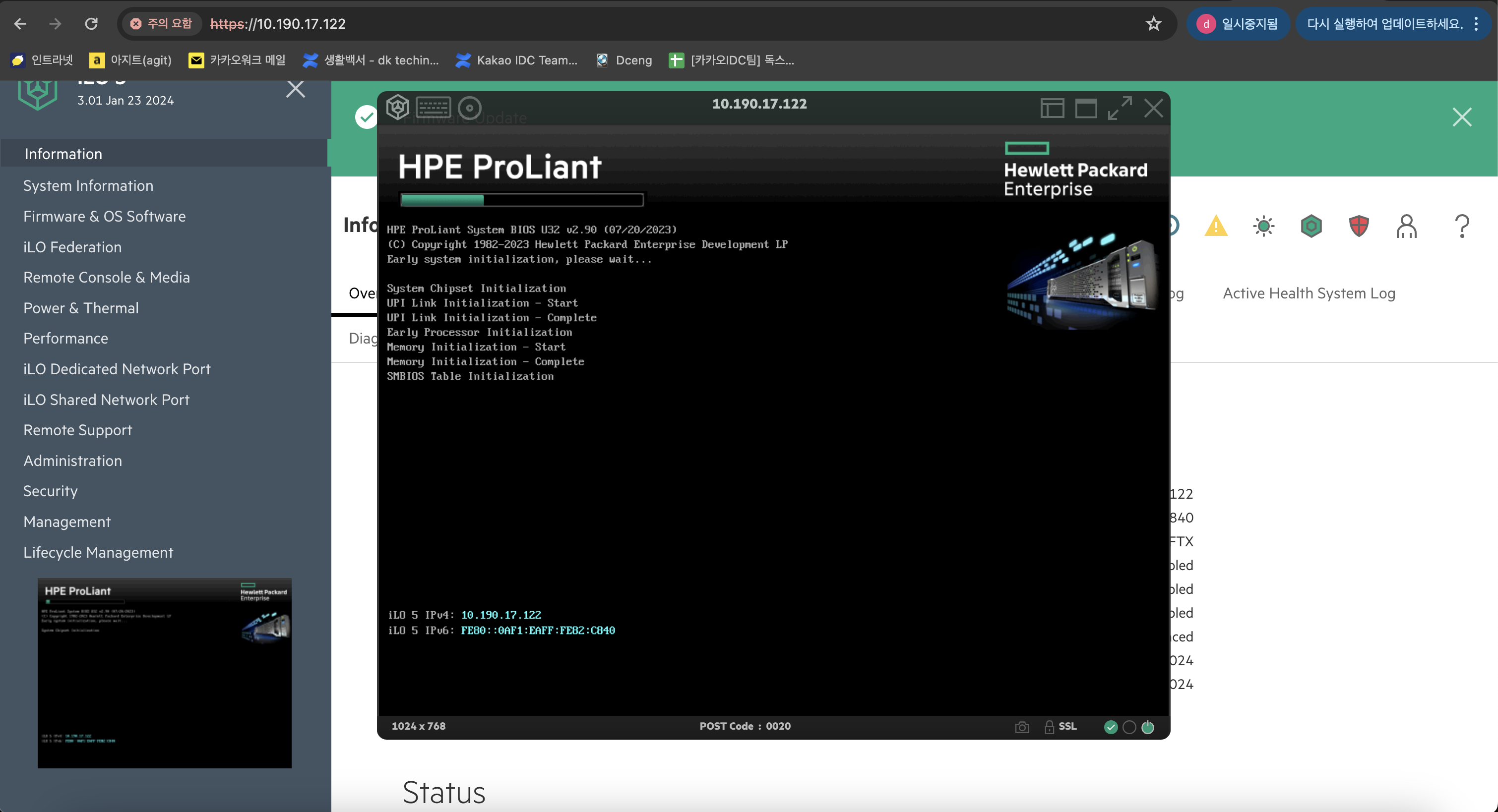Click the iLO 5 shield logo
Screen dimensions: 1498x812
38,95
